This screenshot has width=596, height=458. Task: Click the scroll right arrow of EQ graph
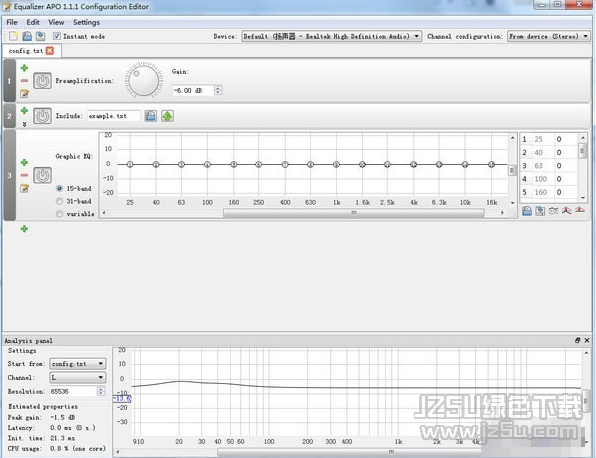(x=502, y=213)
